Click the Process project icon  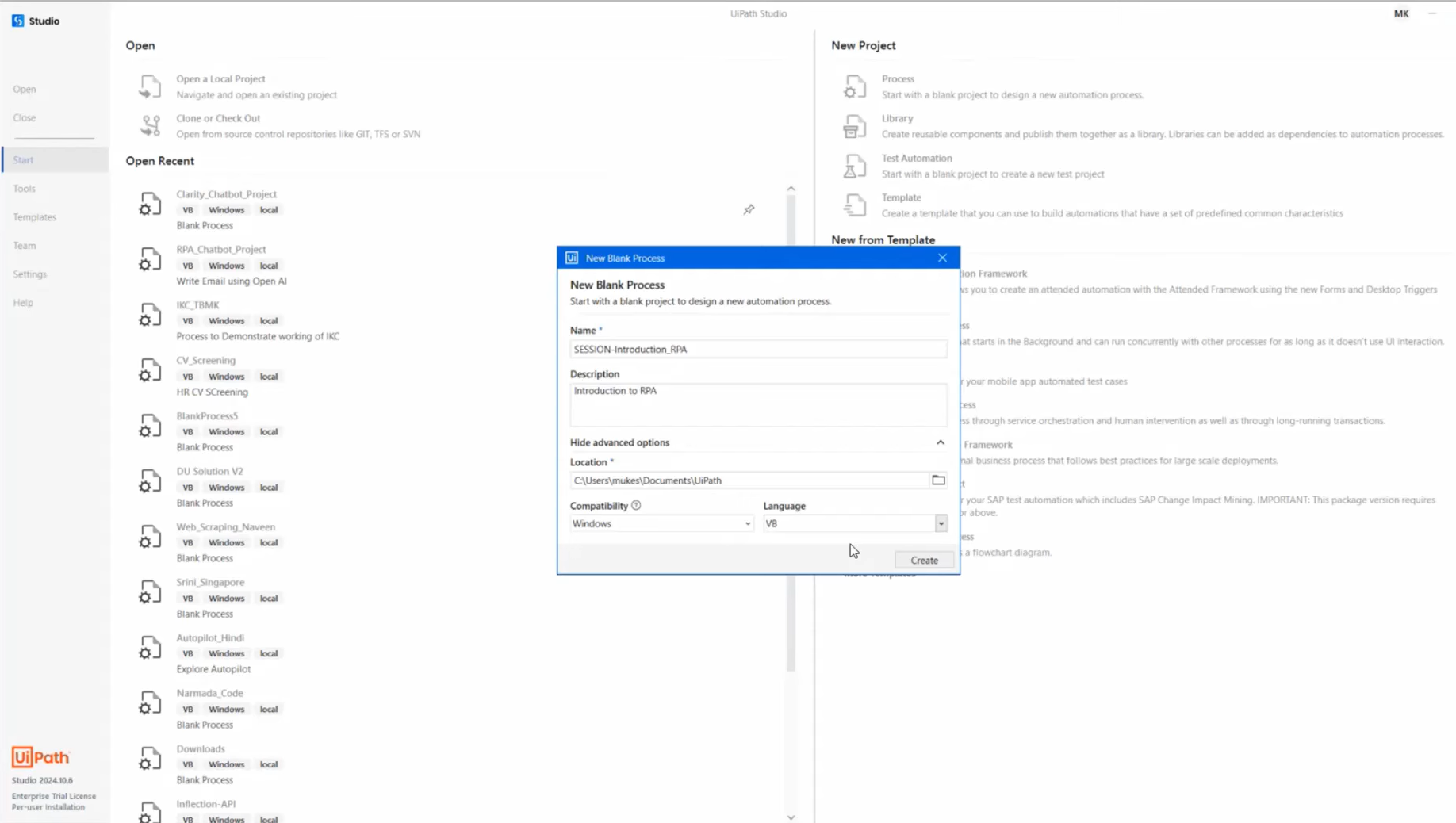point(854,86)
